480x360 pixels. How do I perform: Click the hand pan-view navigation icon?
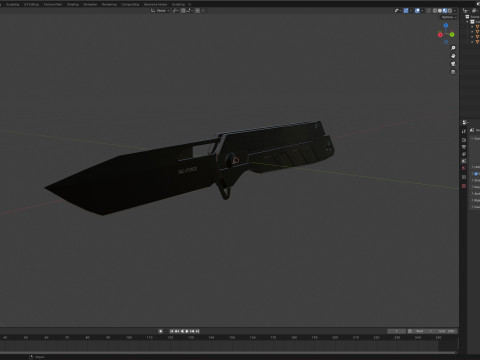453,56
